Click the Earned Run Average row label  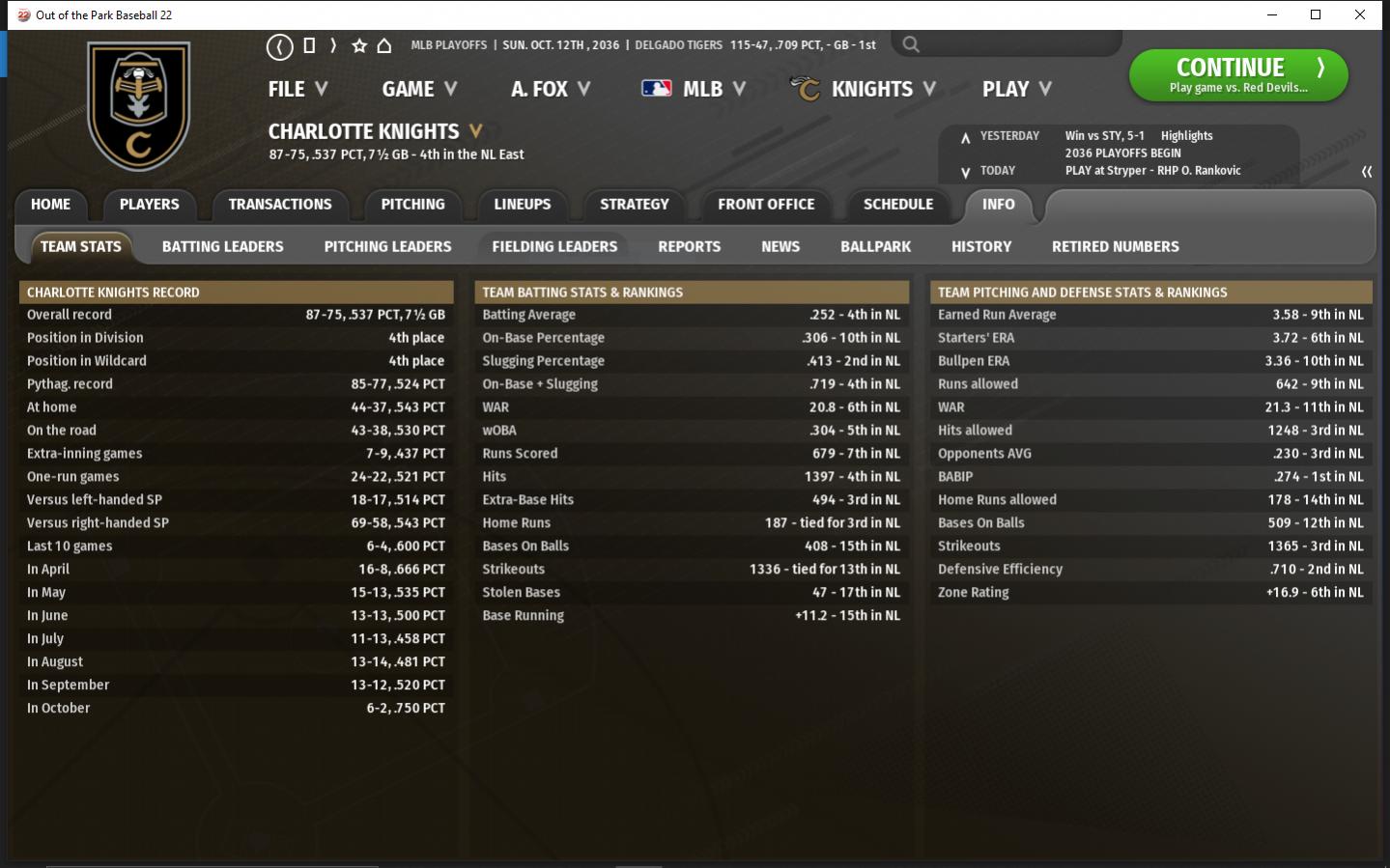click(997, 315)
